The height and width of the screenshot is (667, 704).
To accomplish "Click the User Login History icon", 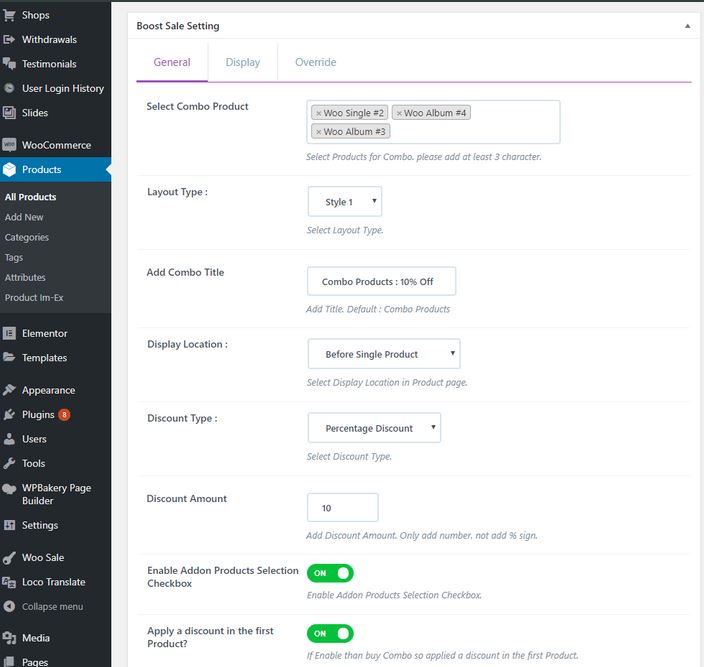I will point(9,88).
